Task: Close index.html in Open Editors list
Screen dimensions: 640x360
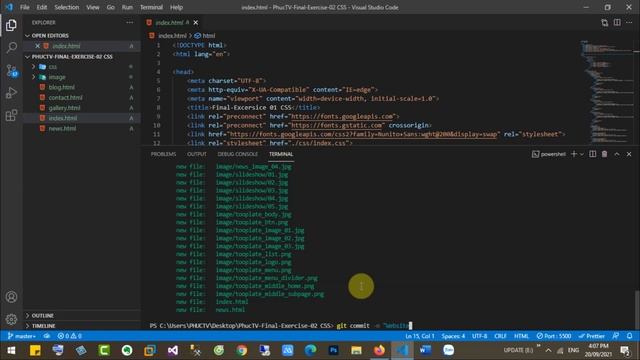Action: pos(38,46)
